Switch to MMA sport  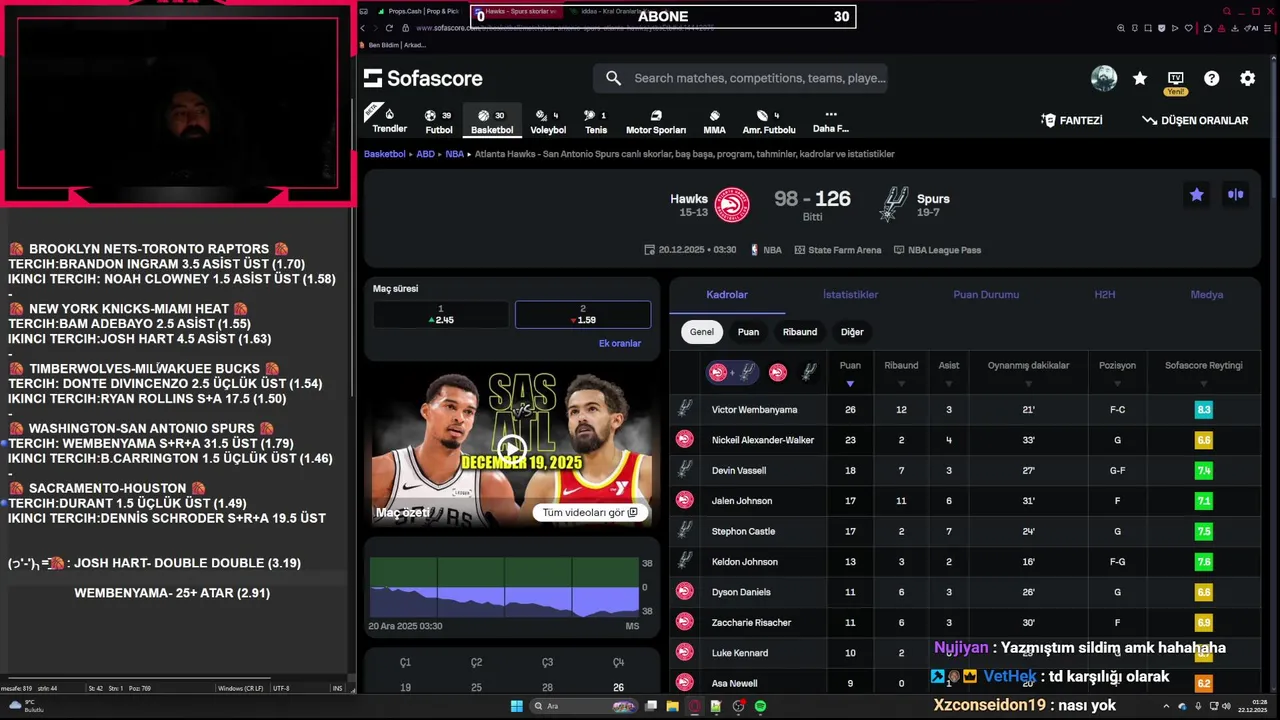pos(714,121)
